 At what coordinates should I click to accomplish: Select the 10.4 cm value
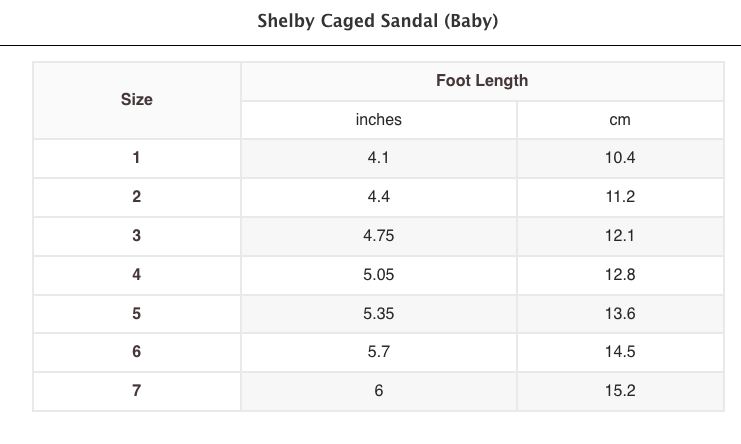(x=619, y=158)
